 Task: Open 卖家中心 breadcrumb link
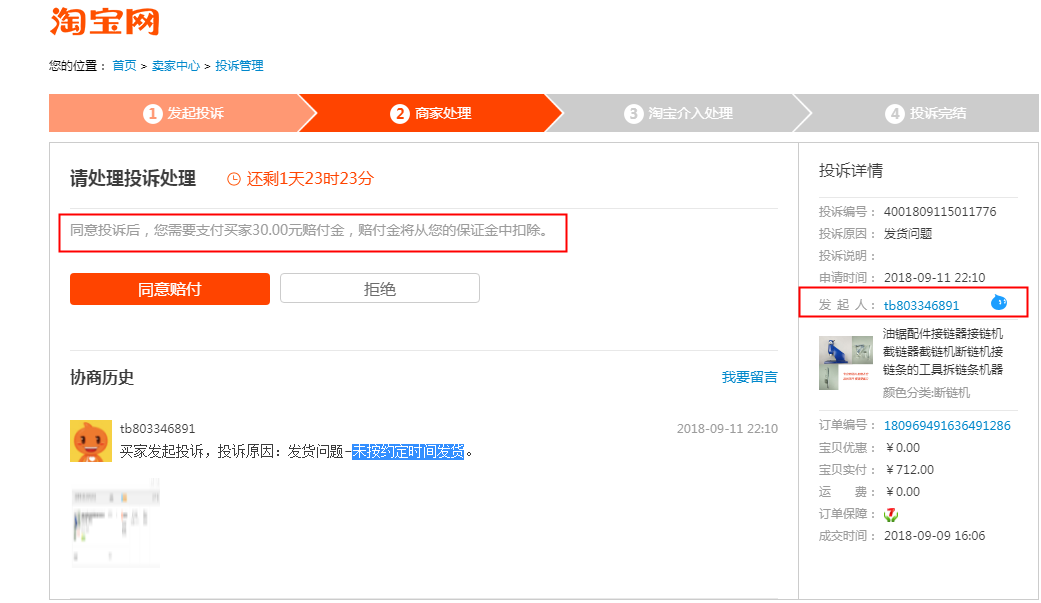(x=175, y=66)
